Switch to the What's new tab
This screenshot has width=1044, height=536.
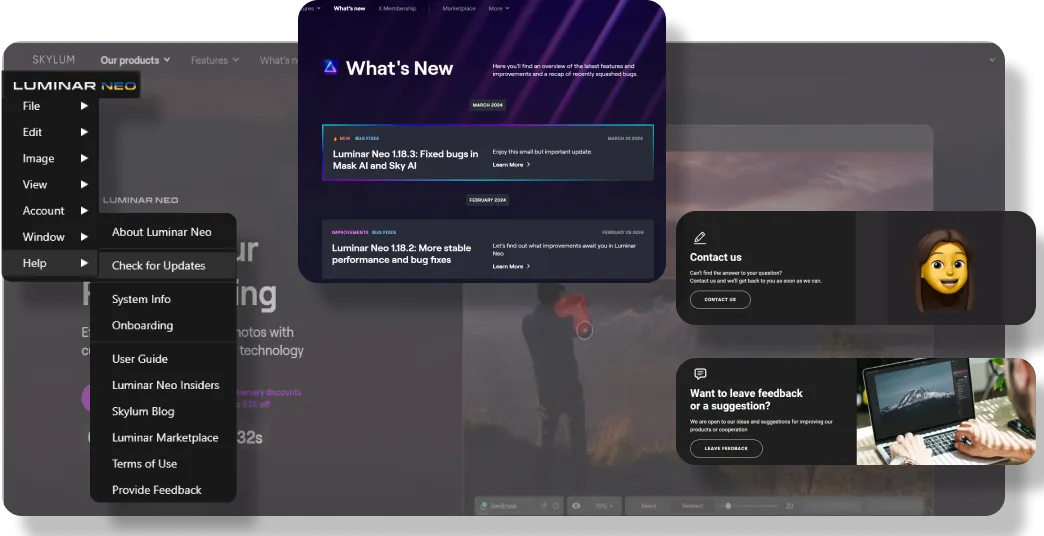click(x=349, y=9)
